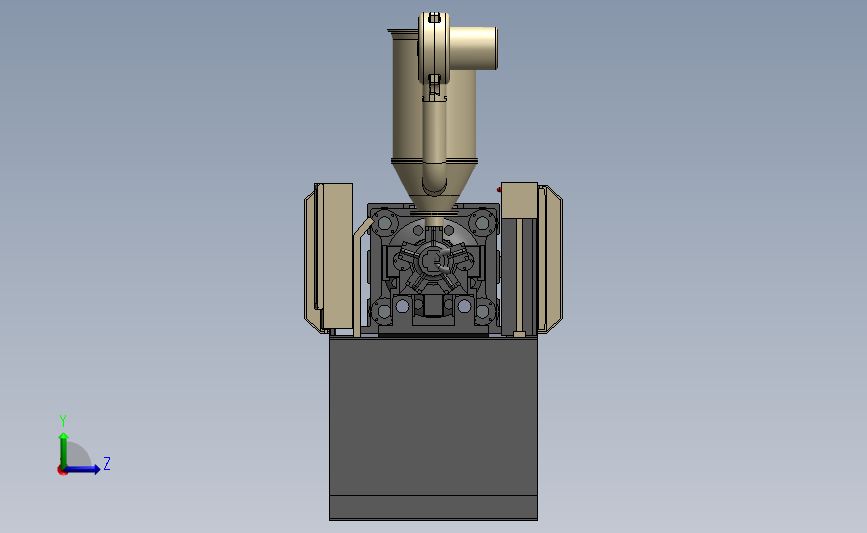Screen dimensions: 867x533
Task: Click the Y axis label text
Action: tap(63, 421)
